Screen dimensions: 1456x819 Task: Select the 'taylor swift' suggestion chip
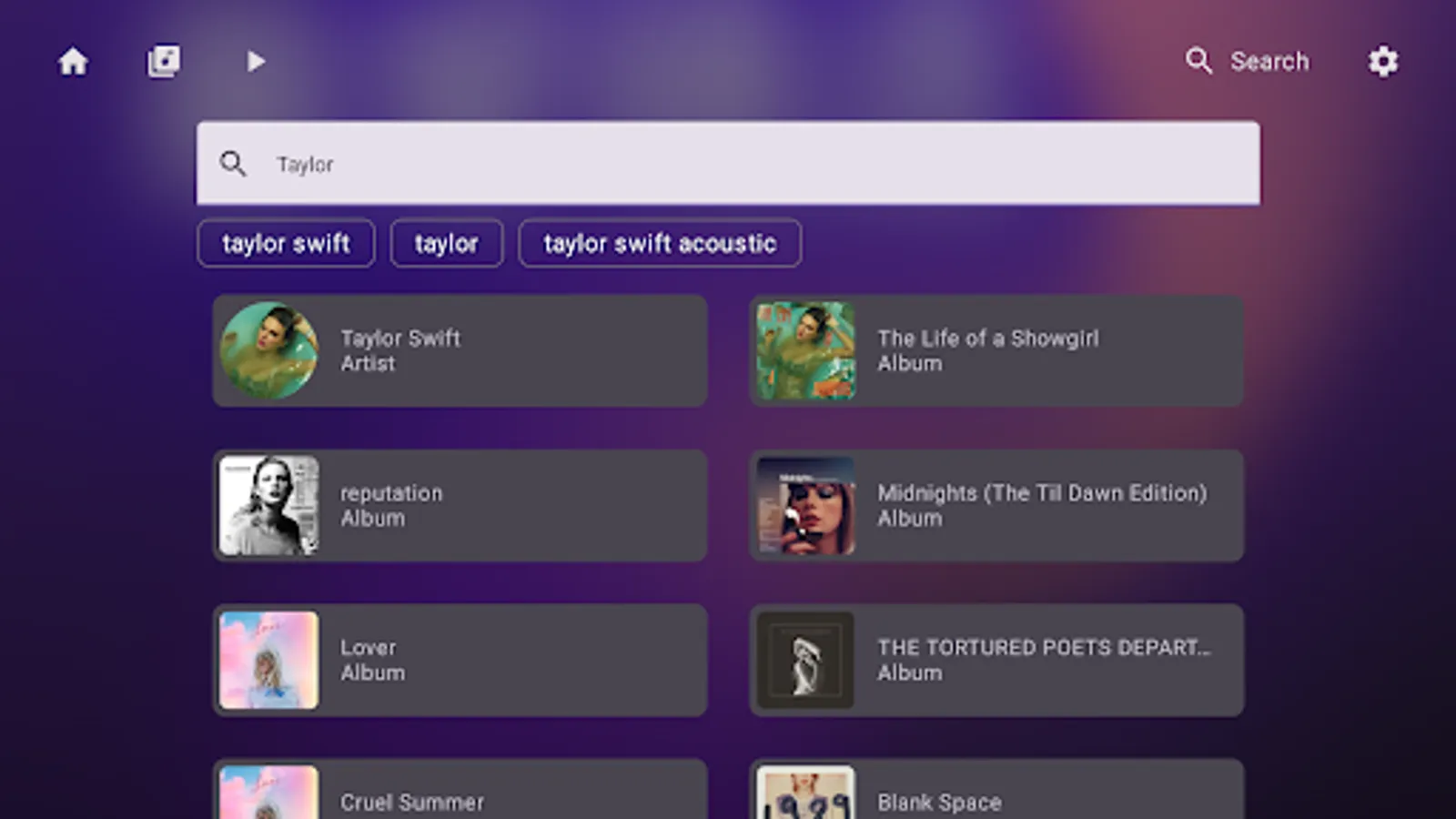(286, 243)
